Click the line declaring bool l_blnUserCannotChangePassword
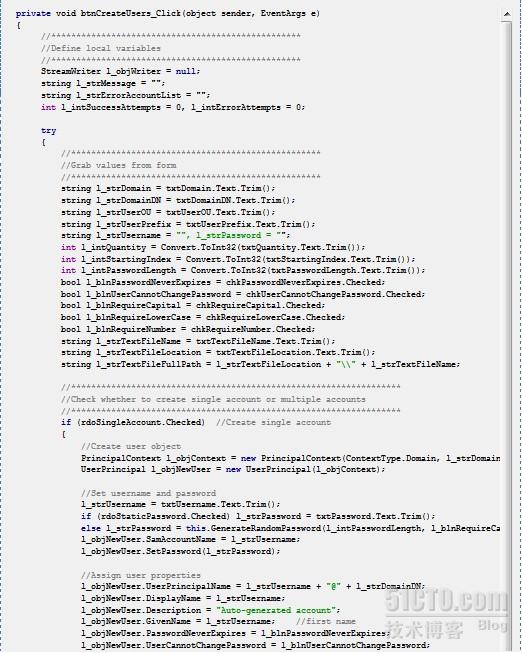 pyautogui.click(x=243, y=294)
